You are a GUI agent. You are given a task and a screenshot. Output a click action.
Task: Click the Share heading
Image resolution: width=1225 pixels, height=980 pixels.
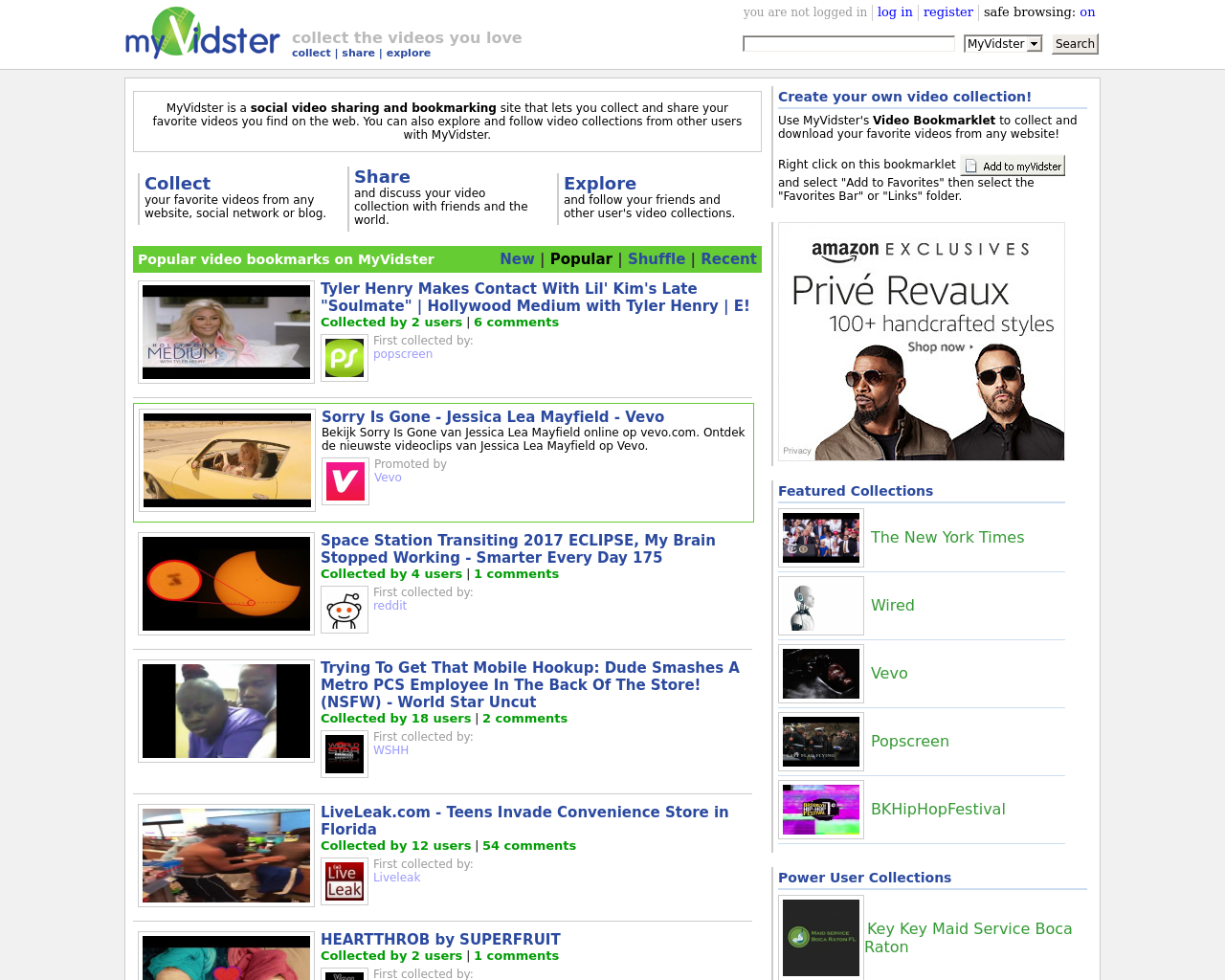382,177
